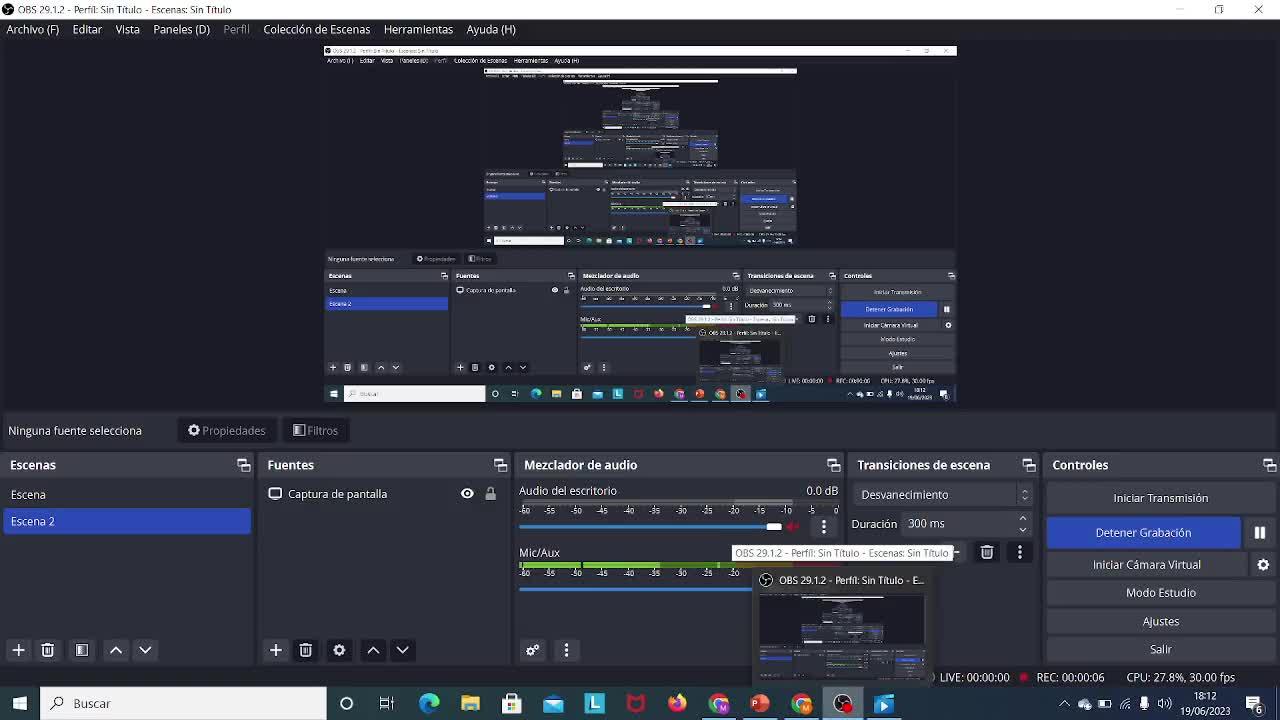Image resolution: width=1280 pixels, height=720 pixels.
Task: Undock the Controles panel
Action: [1269, 465]
